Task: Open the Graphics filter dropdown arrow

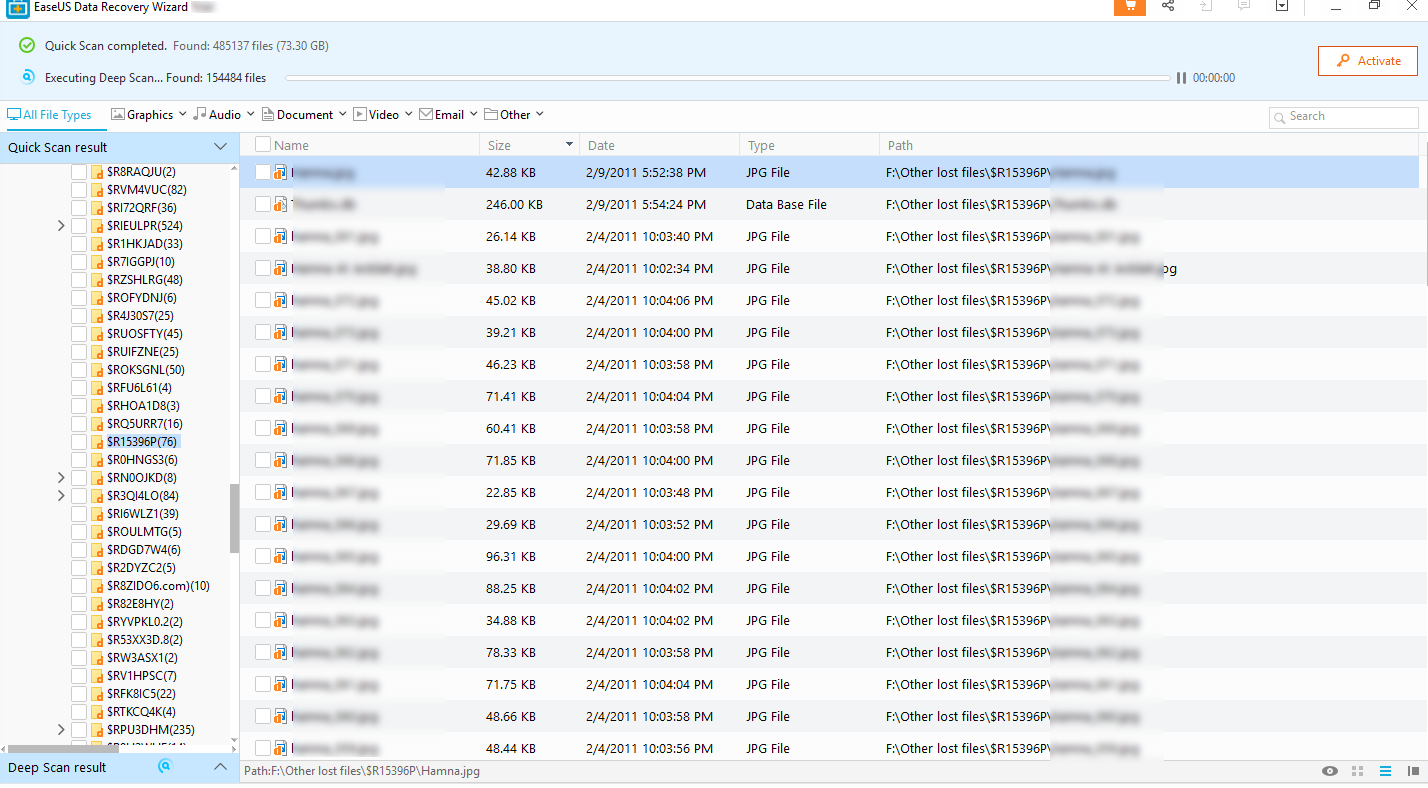Action: (182, 114)
